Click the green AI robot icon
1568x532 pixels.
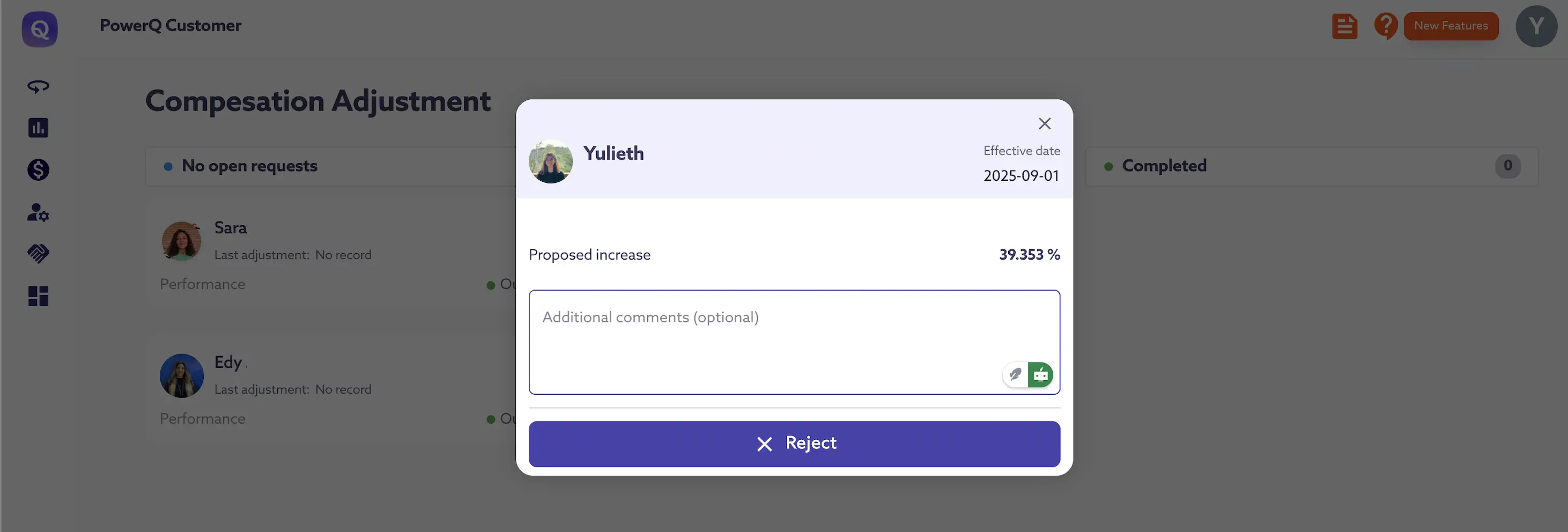tap(1040, 374)
